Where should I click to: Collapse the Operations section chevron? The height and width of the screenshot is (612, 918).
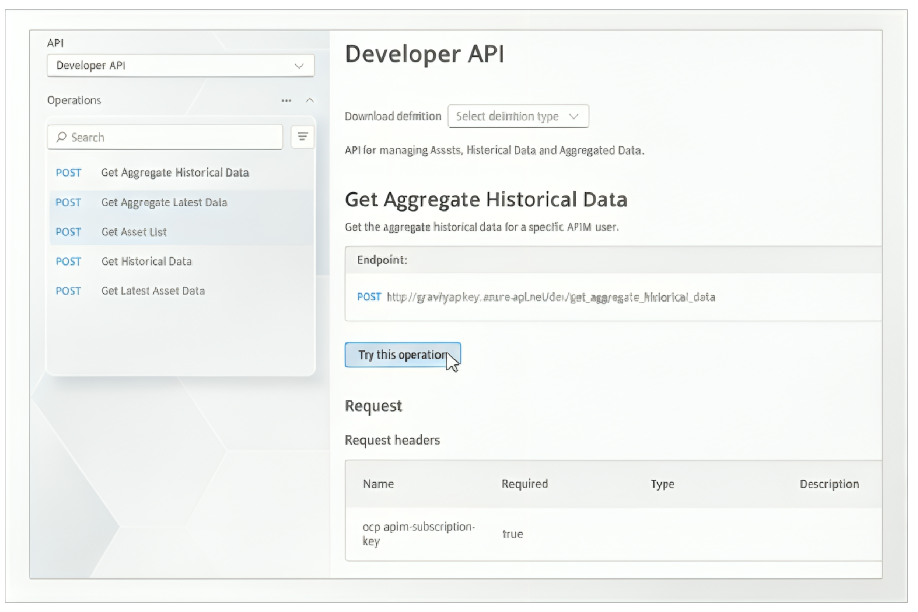[309, 101]
